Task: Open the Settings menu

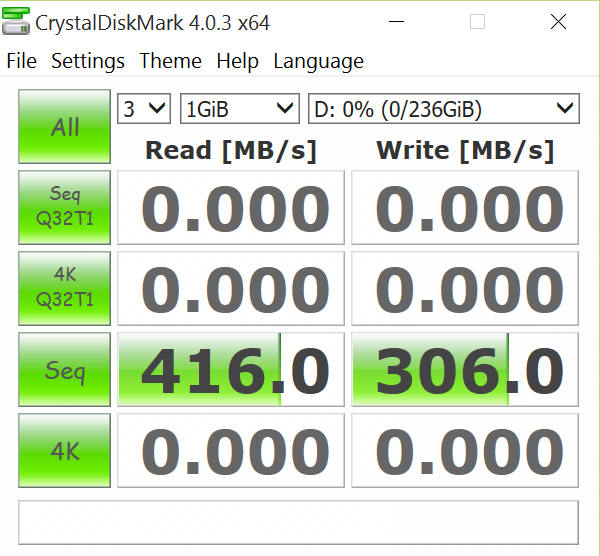Action: pos(88,61)
